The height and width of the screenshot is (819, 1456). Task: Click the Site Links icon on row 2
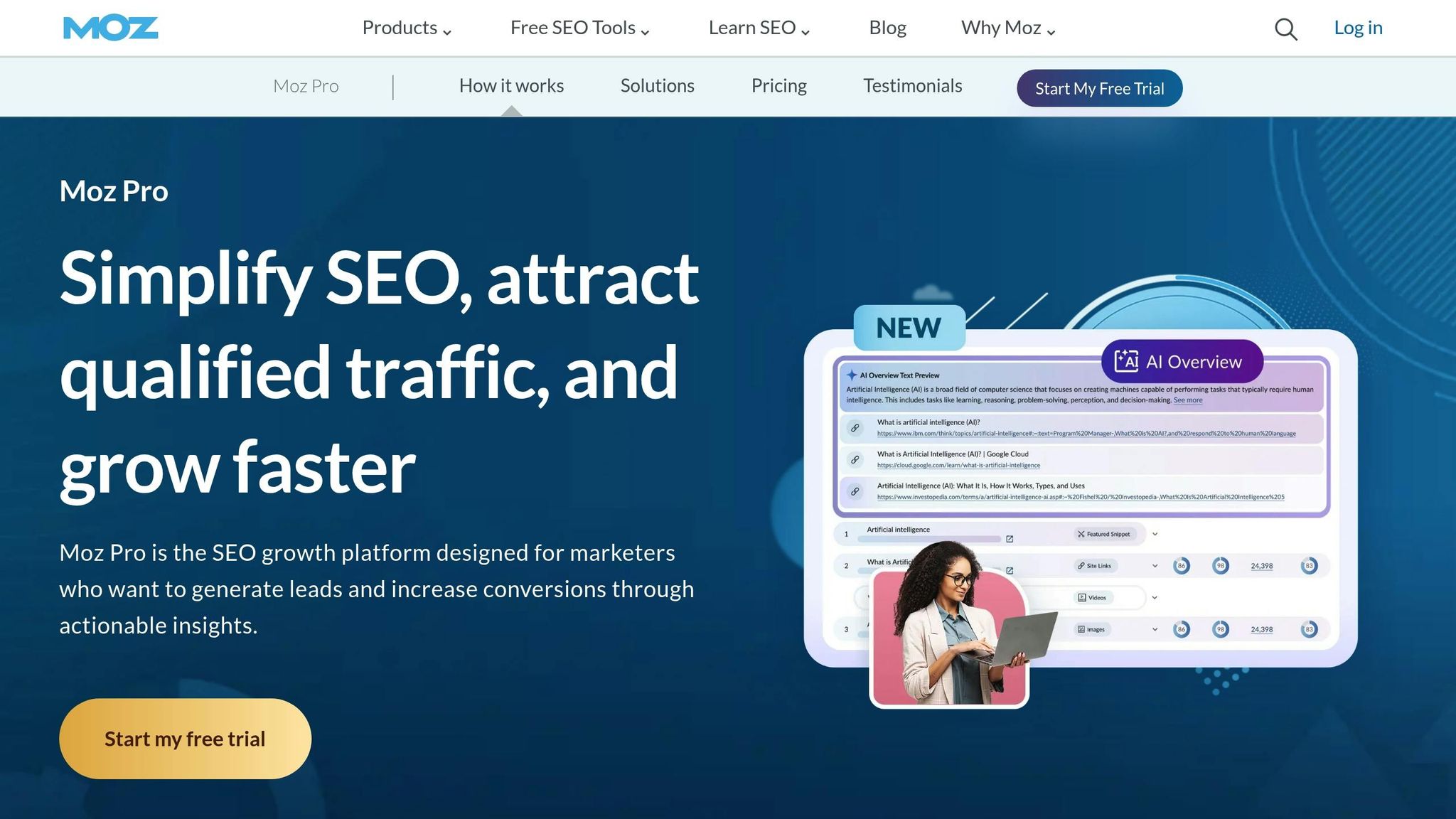[x=1080, y=566]
